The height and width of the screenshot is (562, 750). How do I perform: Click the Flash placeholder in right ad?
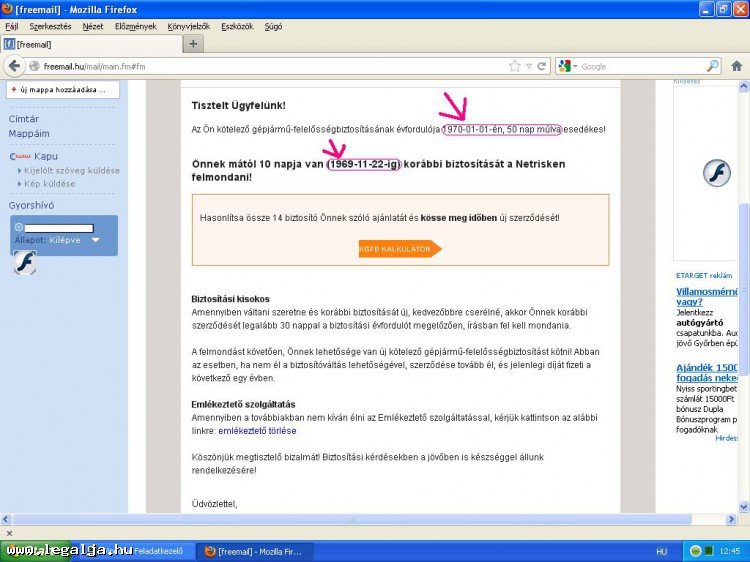tap(716, 173)
